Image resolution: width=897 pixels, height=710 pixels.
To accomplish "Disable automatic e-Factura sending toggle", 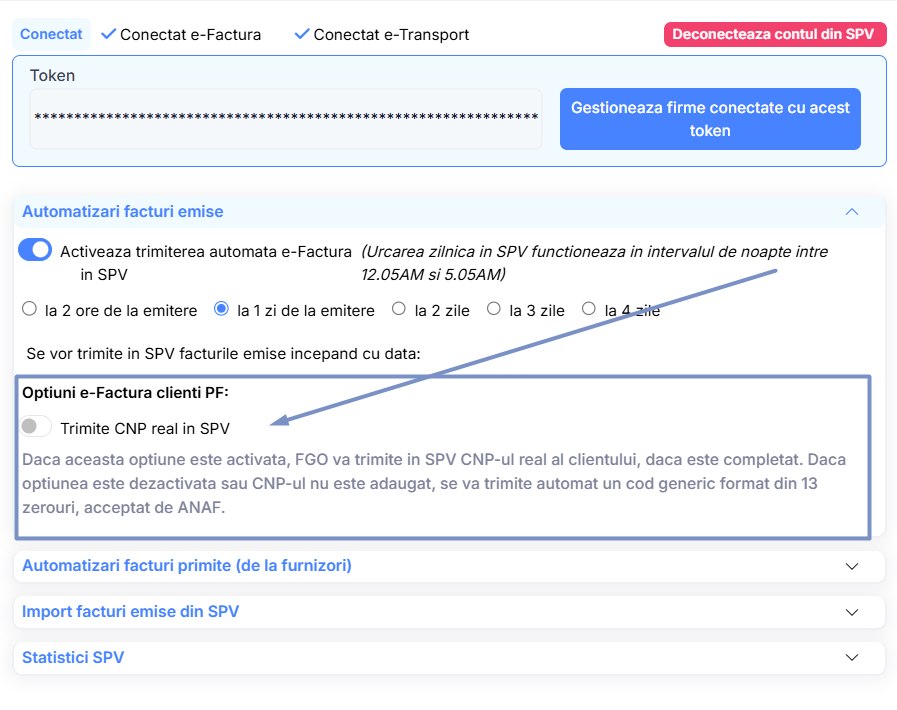I will coord(35,251).
